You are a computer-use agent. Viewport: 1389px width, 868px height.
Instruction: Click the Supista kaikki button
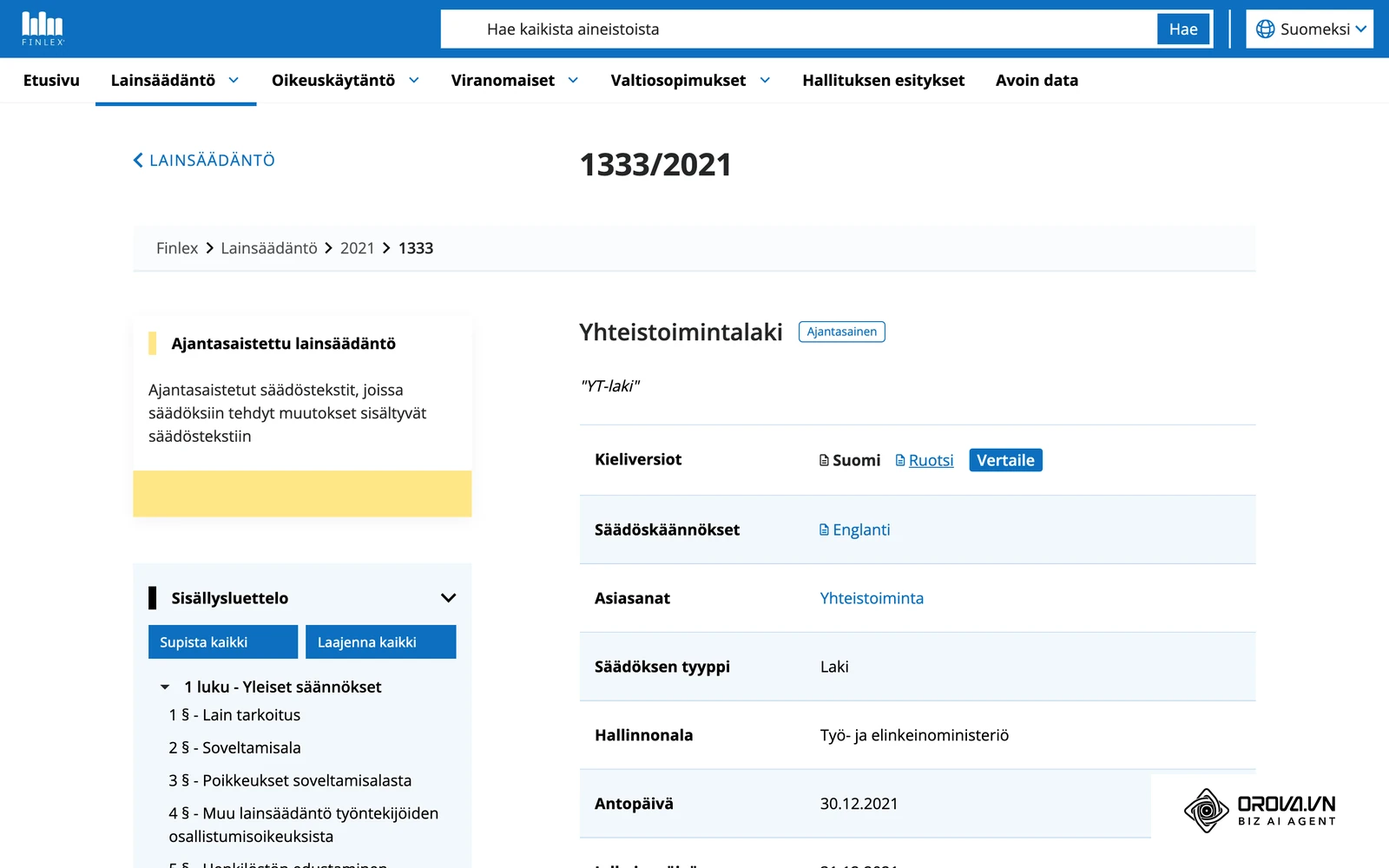click(x=223, y=642)
